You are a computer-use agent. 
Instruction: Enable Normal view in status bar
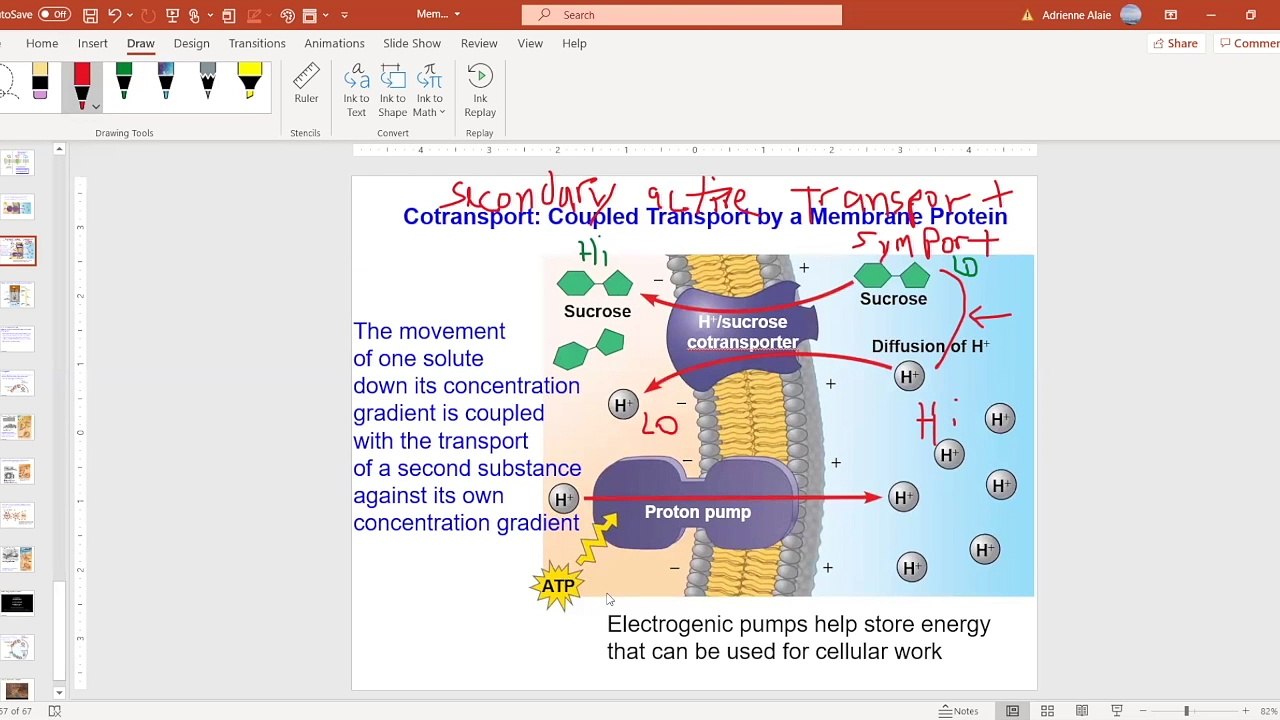tap(1013, 711)
